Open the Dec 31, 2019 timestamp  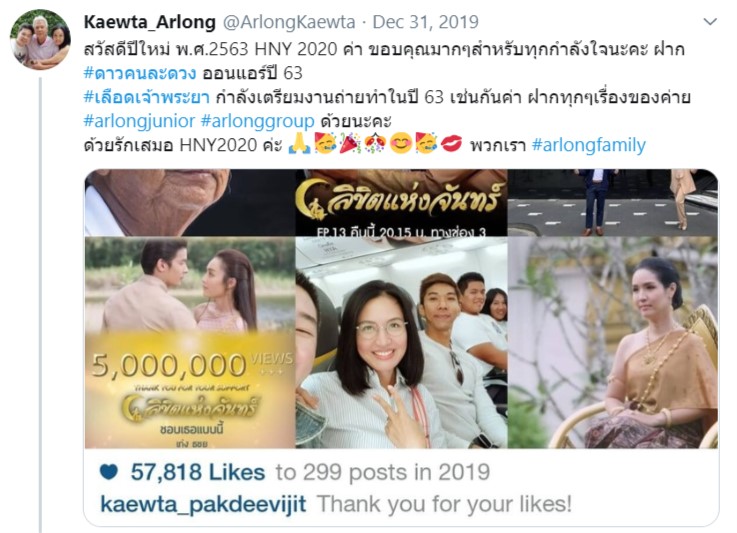[x=425, y=22]
